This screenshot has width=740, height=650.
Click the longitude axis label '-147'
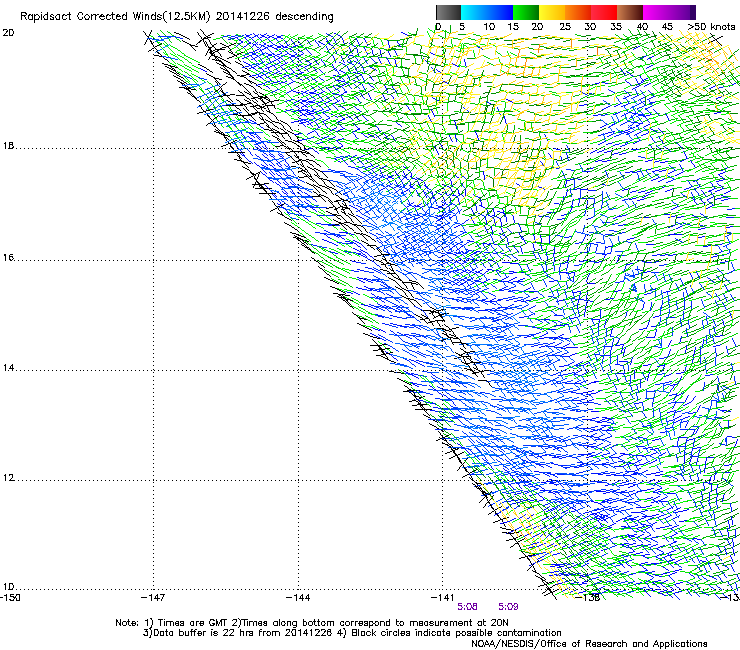[x=153, y=598]
